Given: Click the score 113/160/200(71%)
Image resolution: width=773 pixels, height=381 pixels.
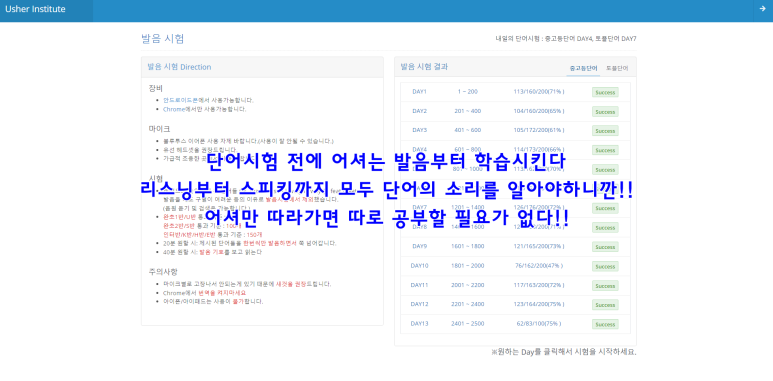Looking at the screenshot, I should tap(539, 92).
